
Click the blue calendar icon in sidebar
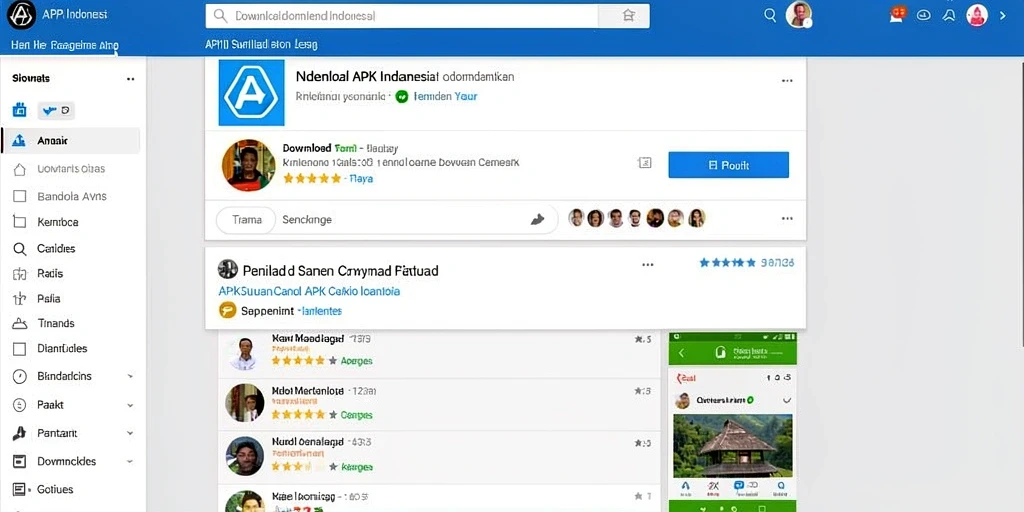[20, 110]
